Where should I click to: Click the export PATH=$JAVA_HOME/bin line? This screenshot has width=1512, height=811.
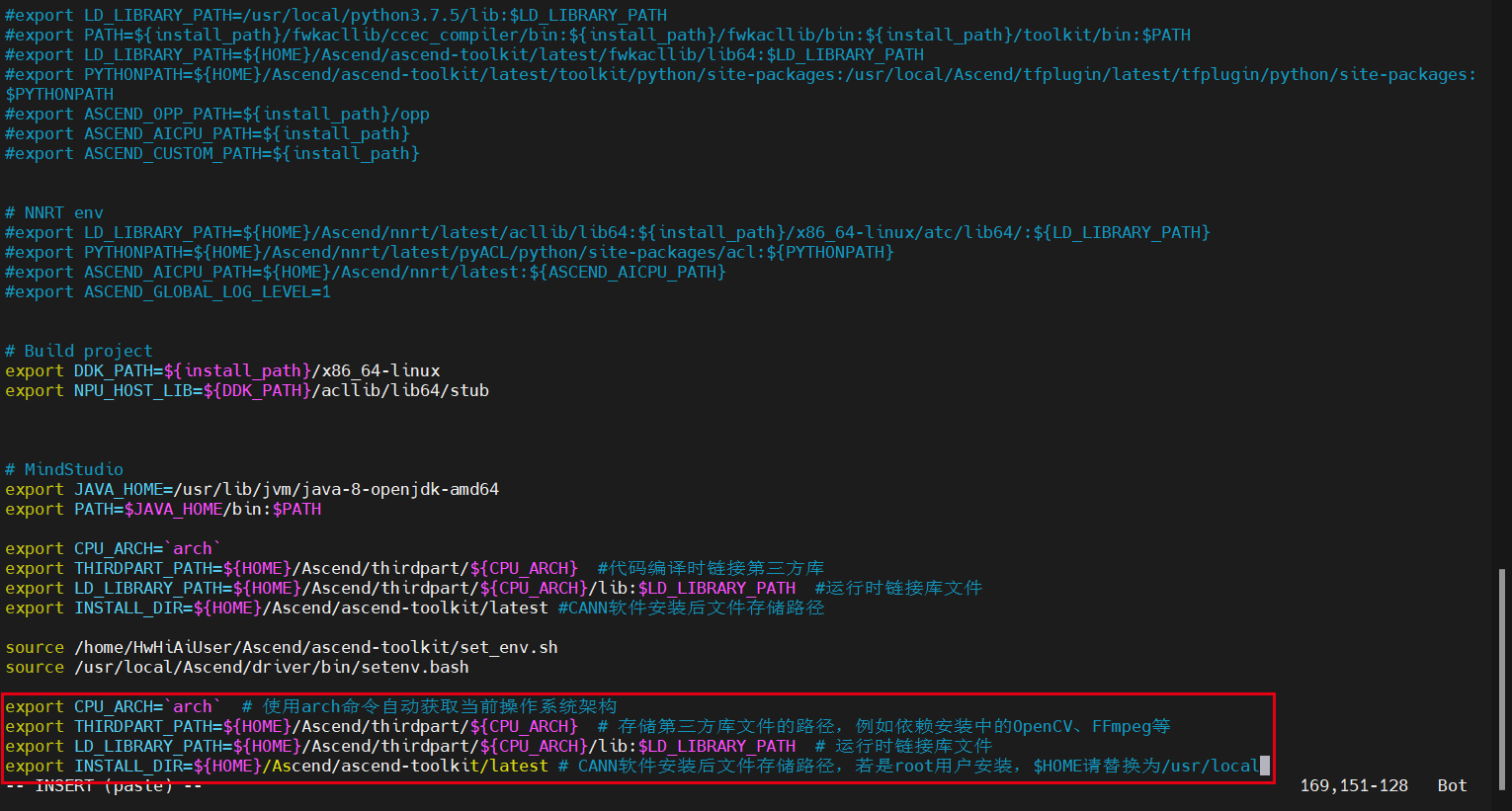coord(163,509)
